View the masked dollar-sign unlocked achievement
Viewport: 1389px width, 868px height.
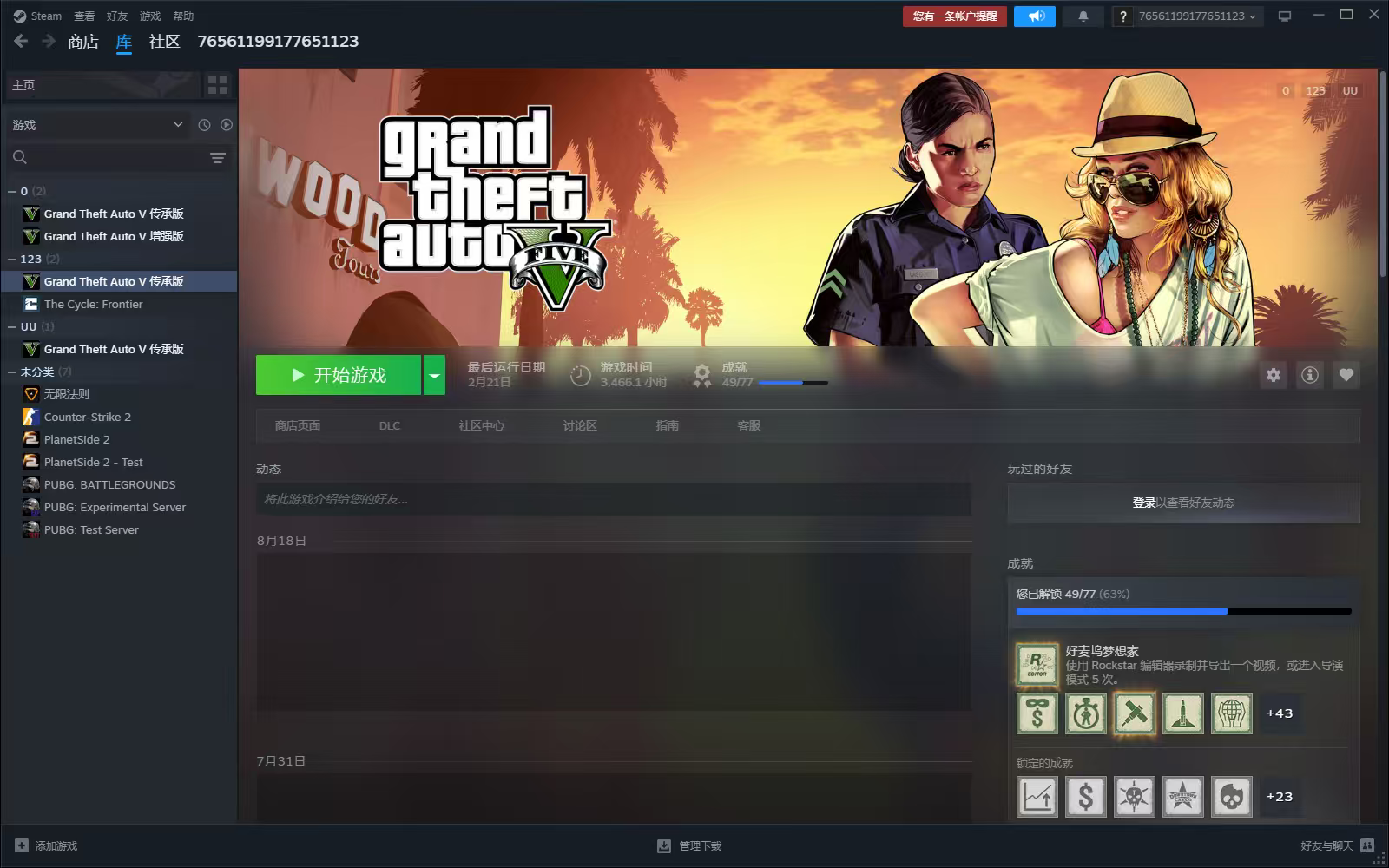(x=1037, y=713)
